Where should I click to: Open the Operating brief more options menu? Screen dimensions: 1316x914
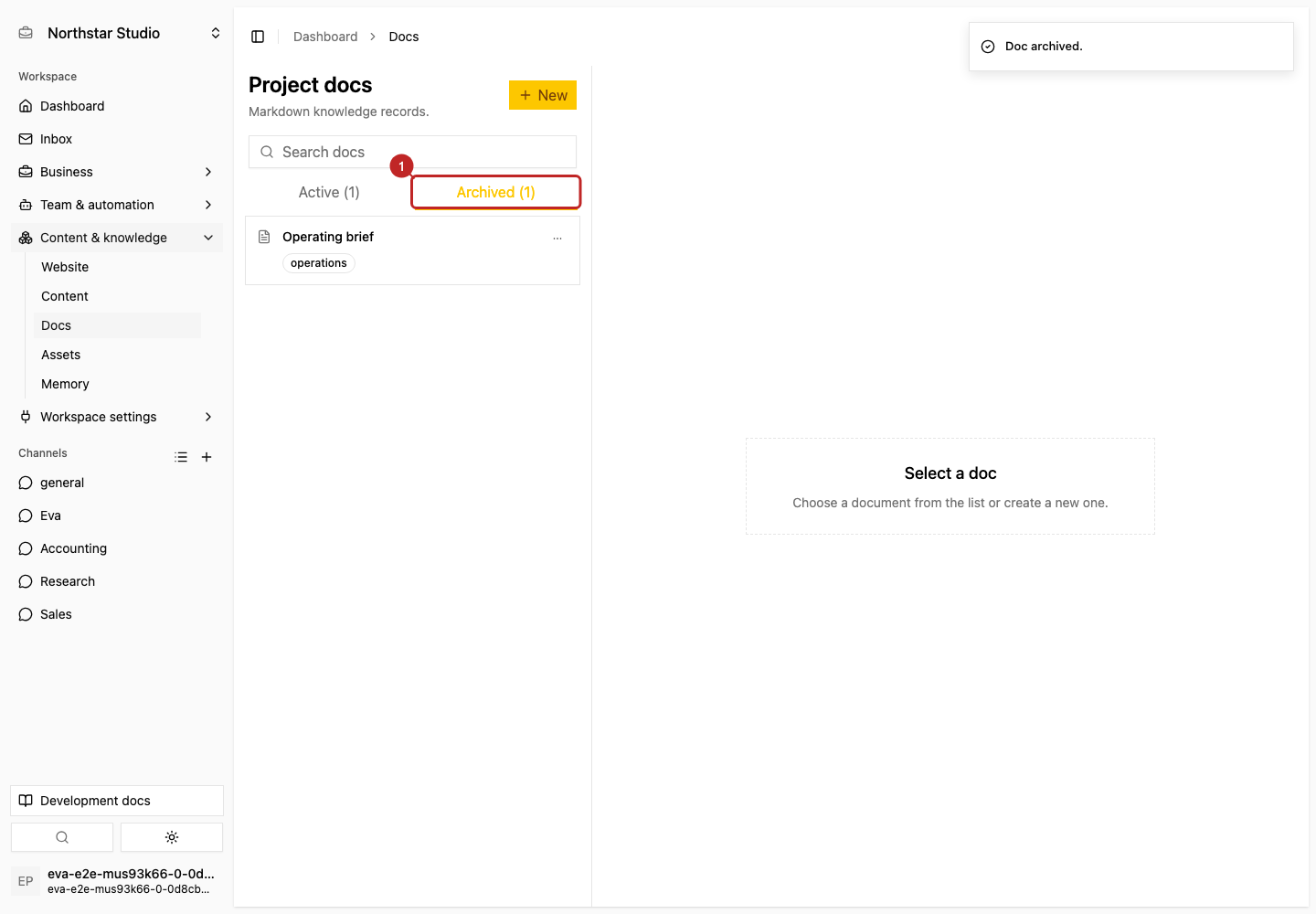coord(557,238)
